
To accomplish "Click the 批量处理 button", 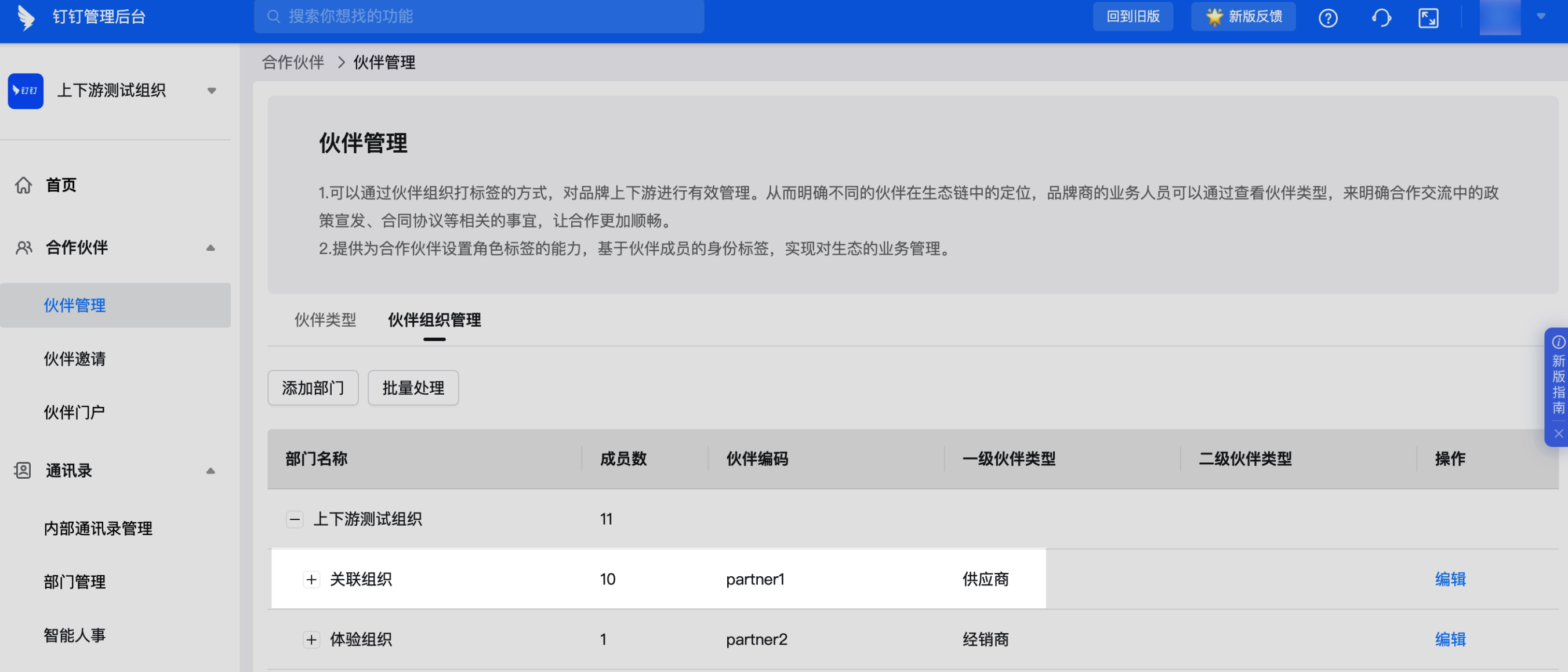I will click(x=413, y=388).
